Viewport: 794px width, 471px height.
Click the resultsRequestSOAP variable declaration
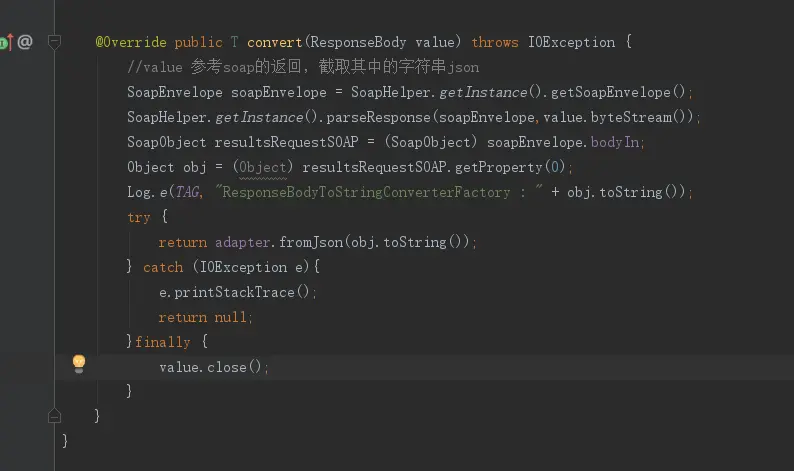pyautogui.click(x=286, y=142)
